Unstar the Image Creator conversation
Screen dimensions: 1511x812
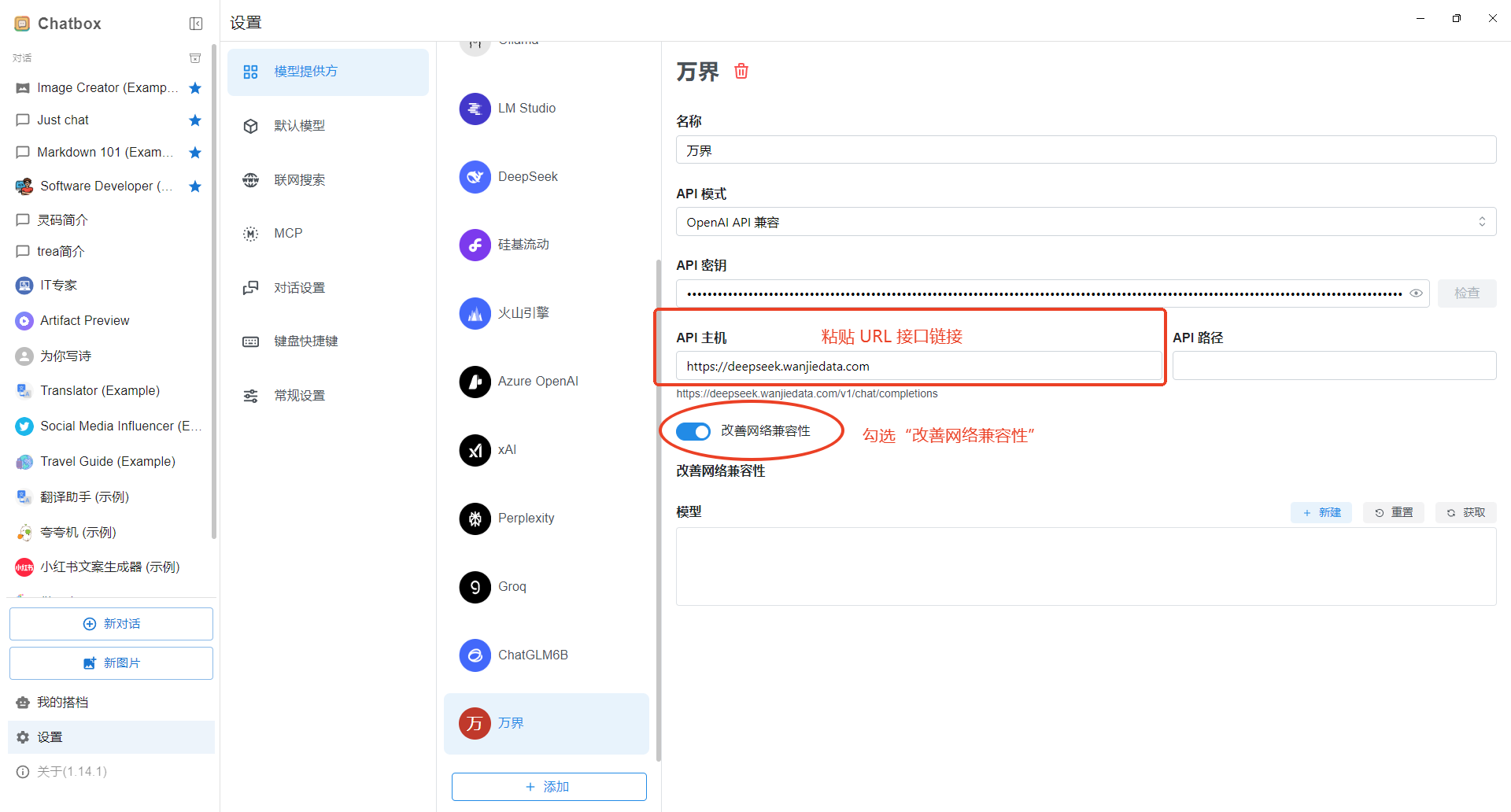[195, 88]
